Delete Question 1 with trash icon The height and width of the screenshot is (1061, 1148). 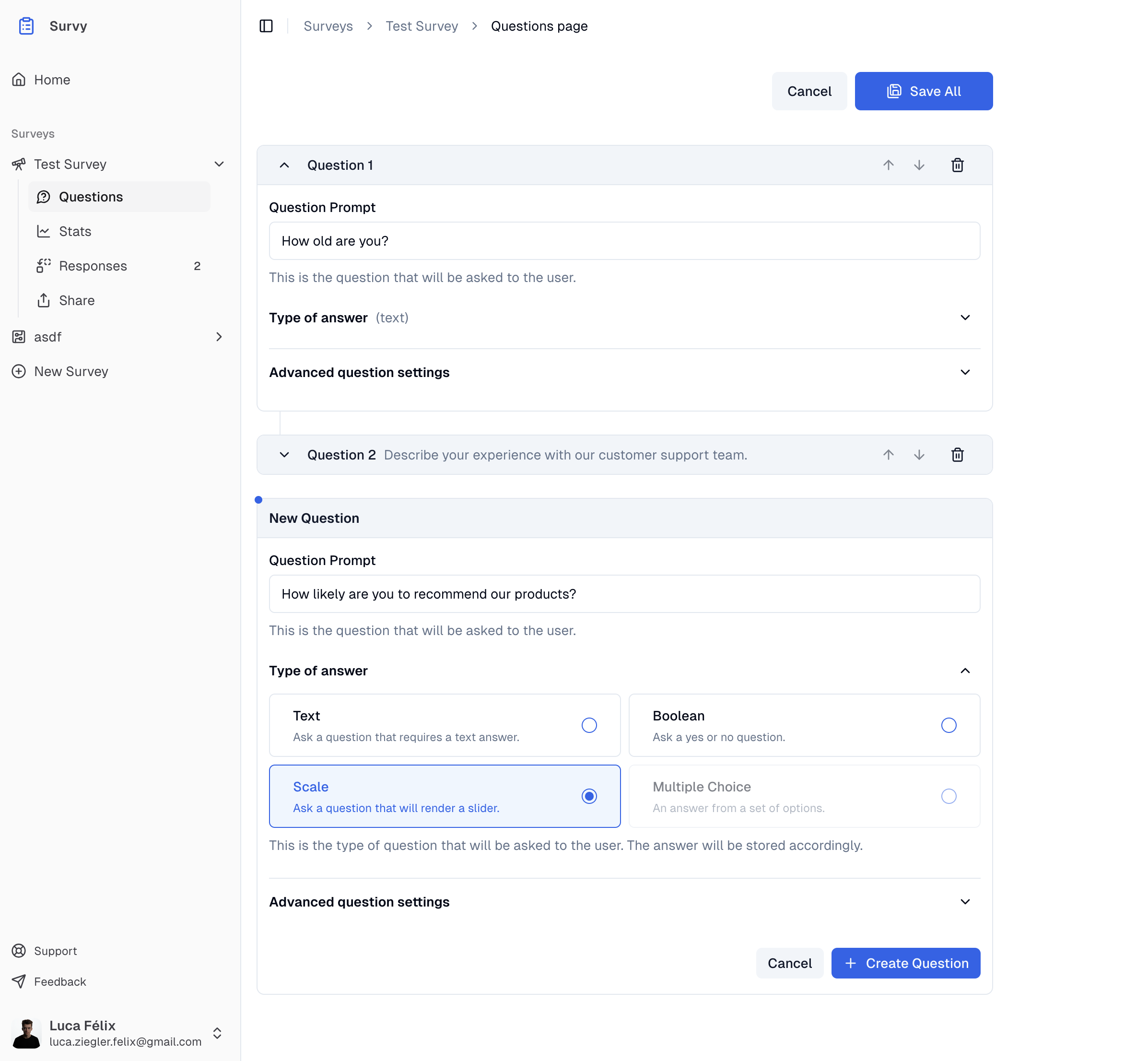tap(957, 165)
